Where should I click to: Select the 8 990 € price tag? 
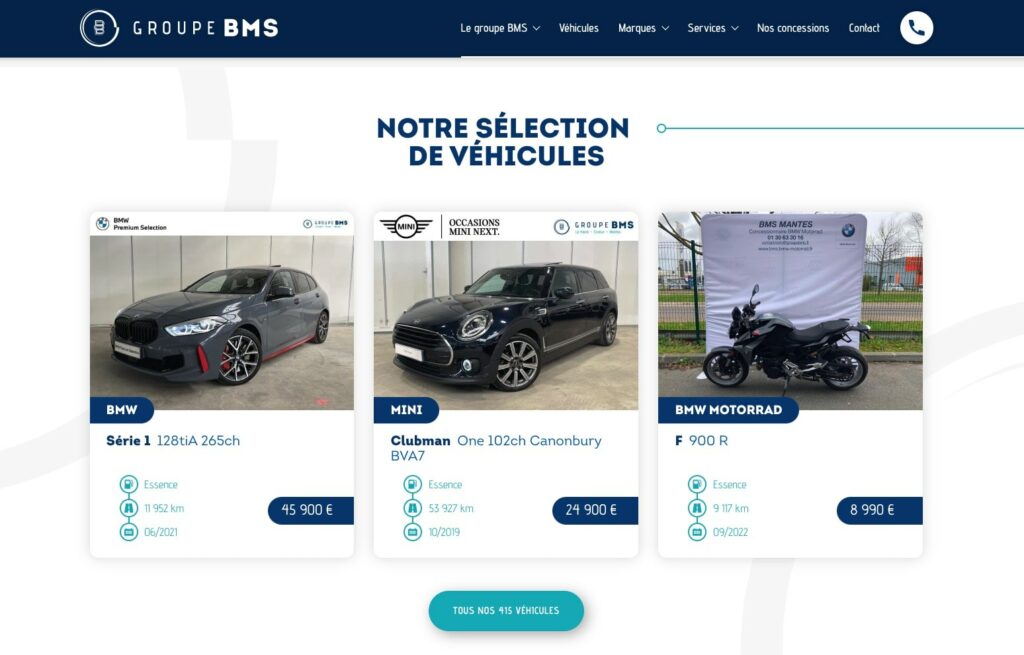tap(880, 510)
